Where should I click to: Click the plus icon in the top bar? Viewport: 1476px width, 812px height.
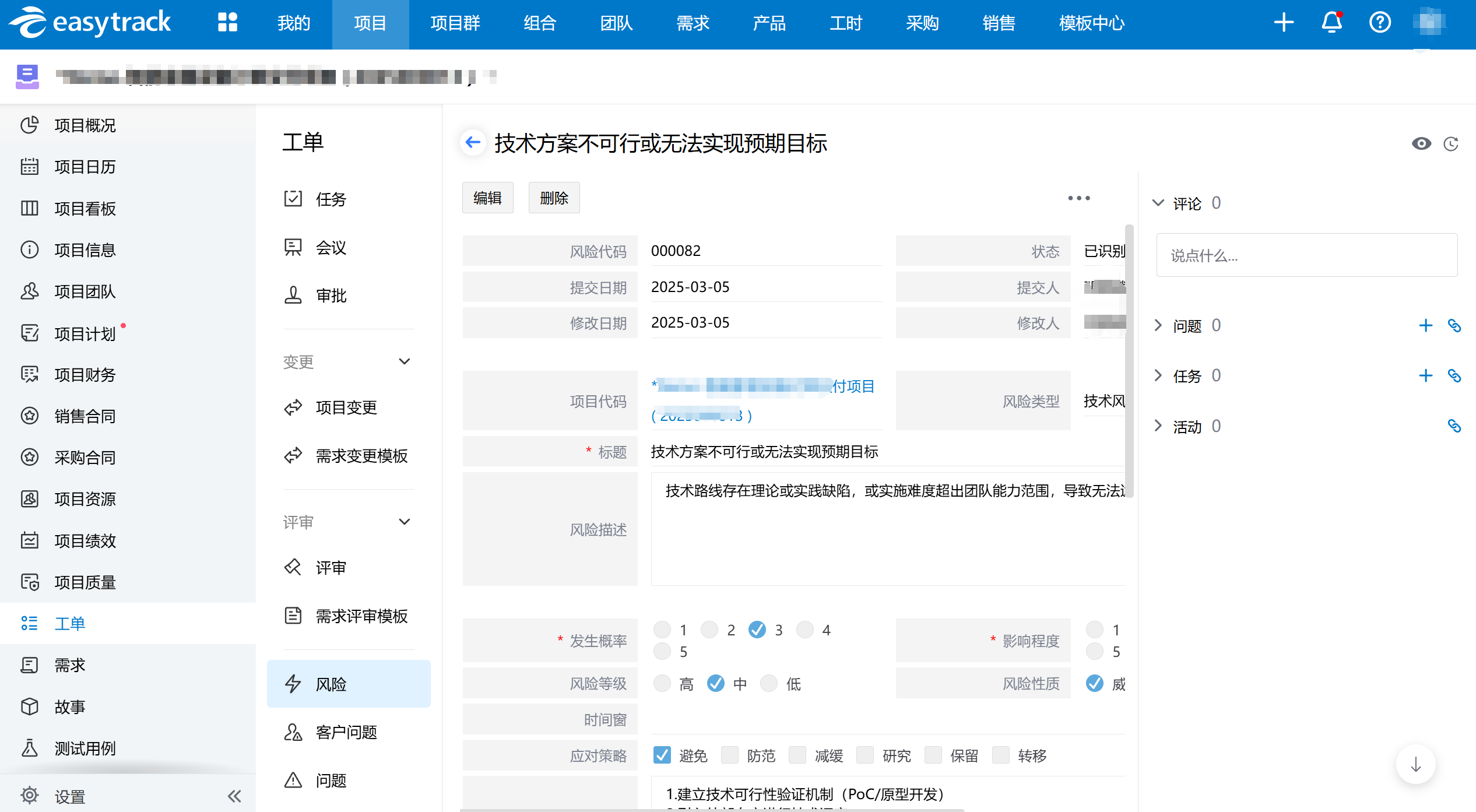(1284, 23)
